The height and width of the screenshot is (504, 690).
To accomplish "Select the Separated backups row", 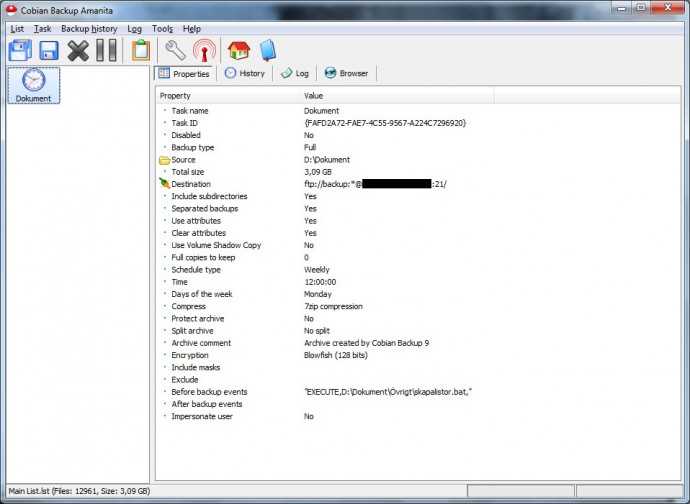I will (x=418, y=209).
